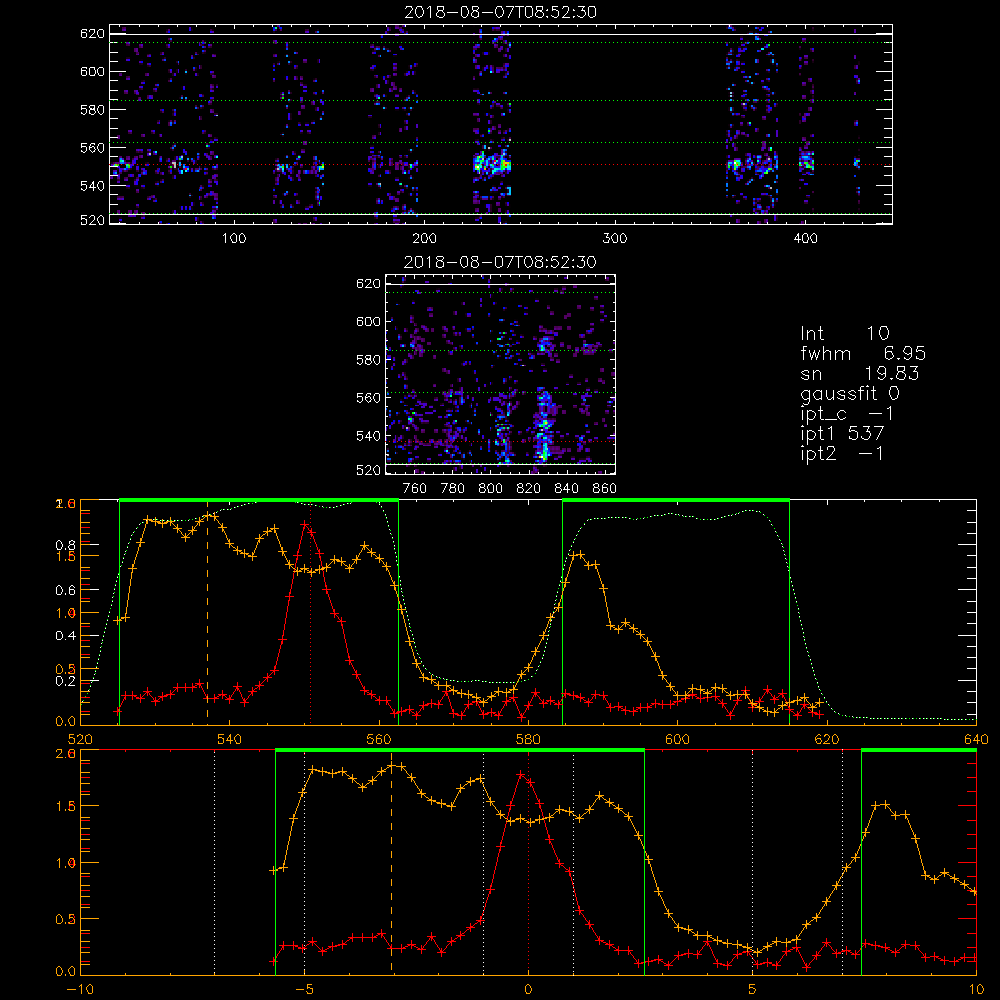The image size is (1000, 1000).
Task: Click y-axis label 2.0 on bottom profile plot
Action: point(66,753)
